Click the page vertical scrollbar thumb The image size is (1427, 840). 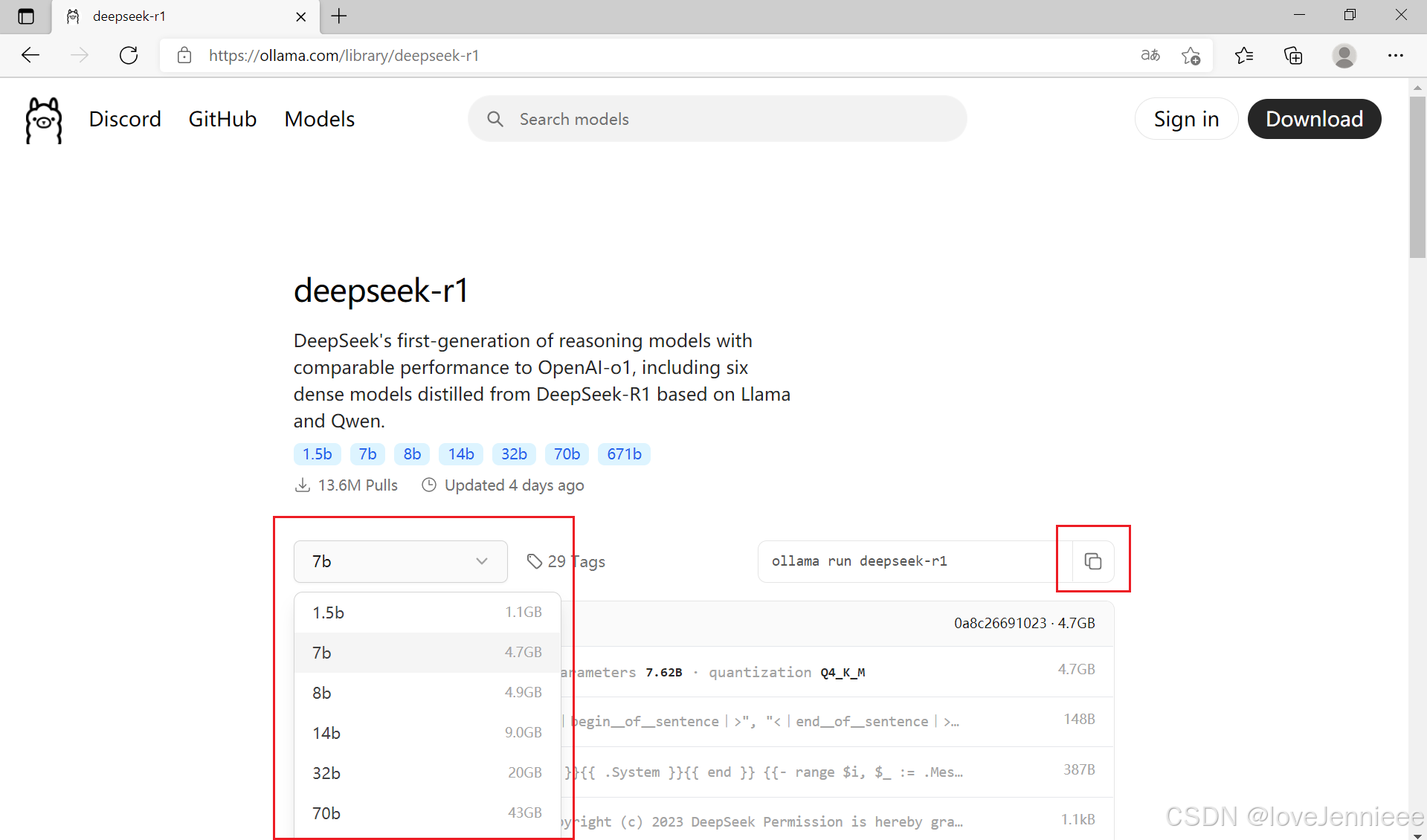(1417, 177)
